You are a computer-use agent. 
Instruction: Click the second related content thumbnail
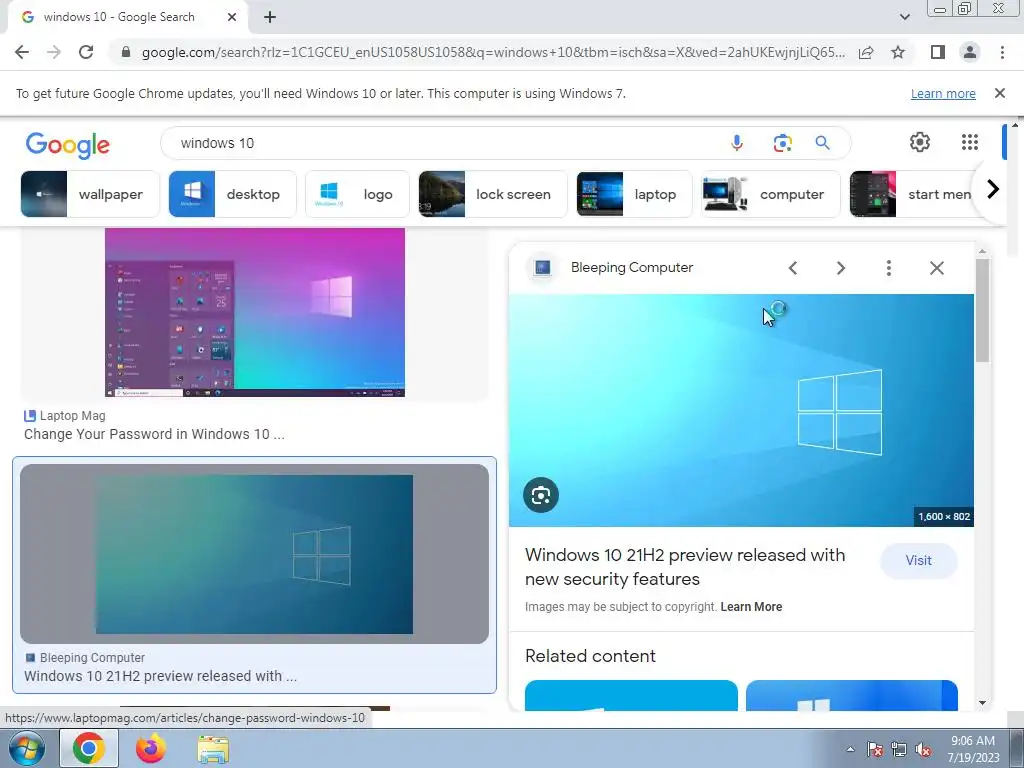(852, 695)
